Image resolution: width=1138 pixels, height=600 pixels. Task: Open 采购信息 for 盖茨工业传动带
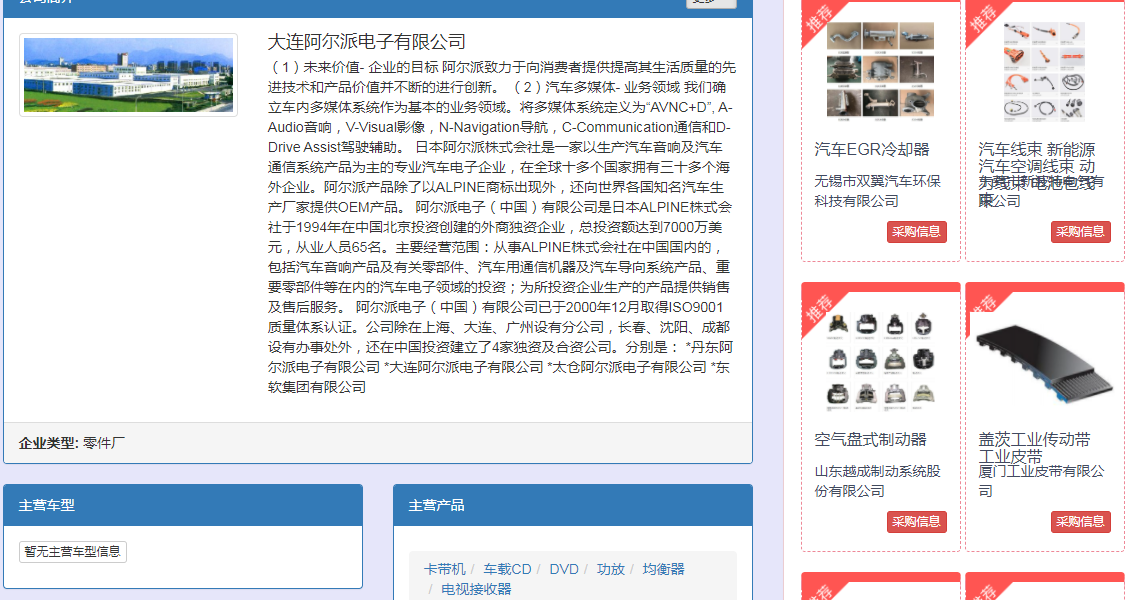(1081, 522)
